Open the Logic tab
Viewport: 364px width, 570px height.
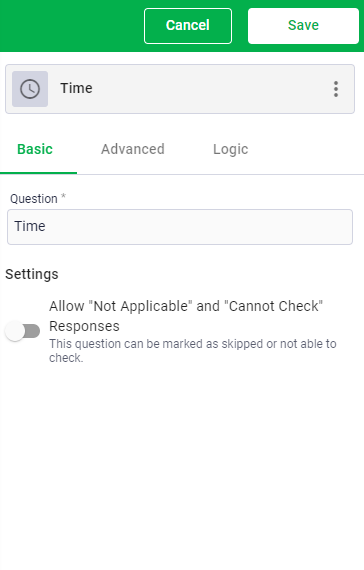point(231,149)
